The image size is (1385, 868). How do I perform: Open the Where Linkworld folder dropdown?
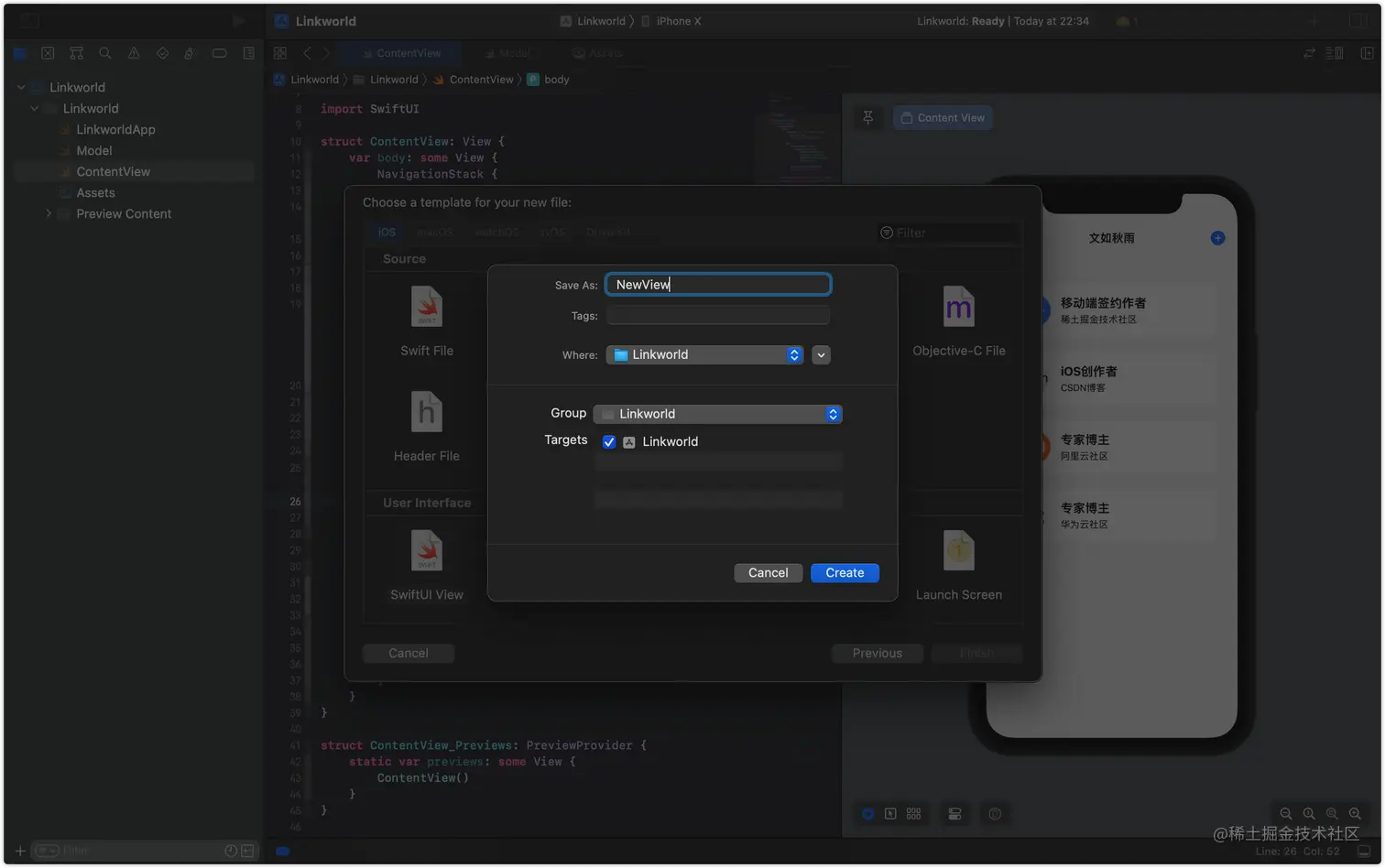(x=704, y=355)
